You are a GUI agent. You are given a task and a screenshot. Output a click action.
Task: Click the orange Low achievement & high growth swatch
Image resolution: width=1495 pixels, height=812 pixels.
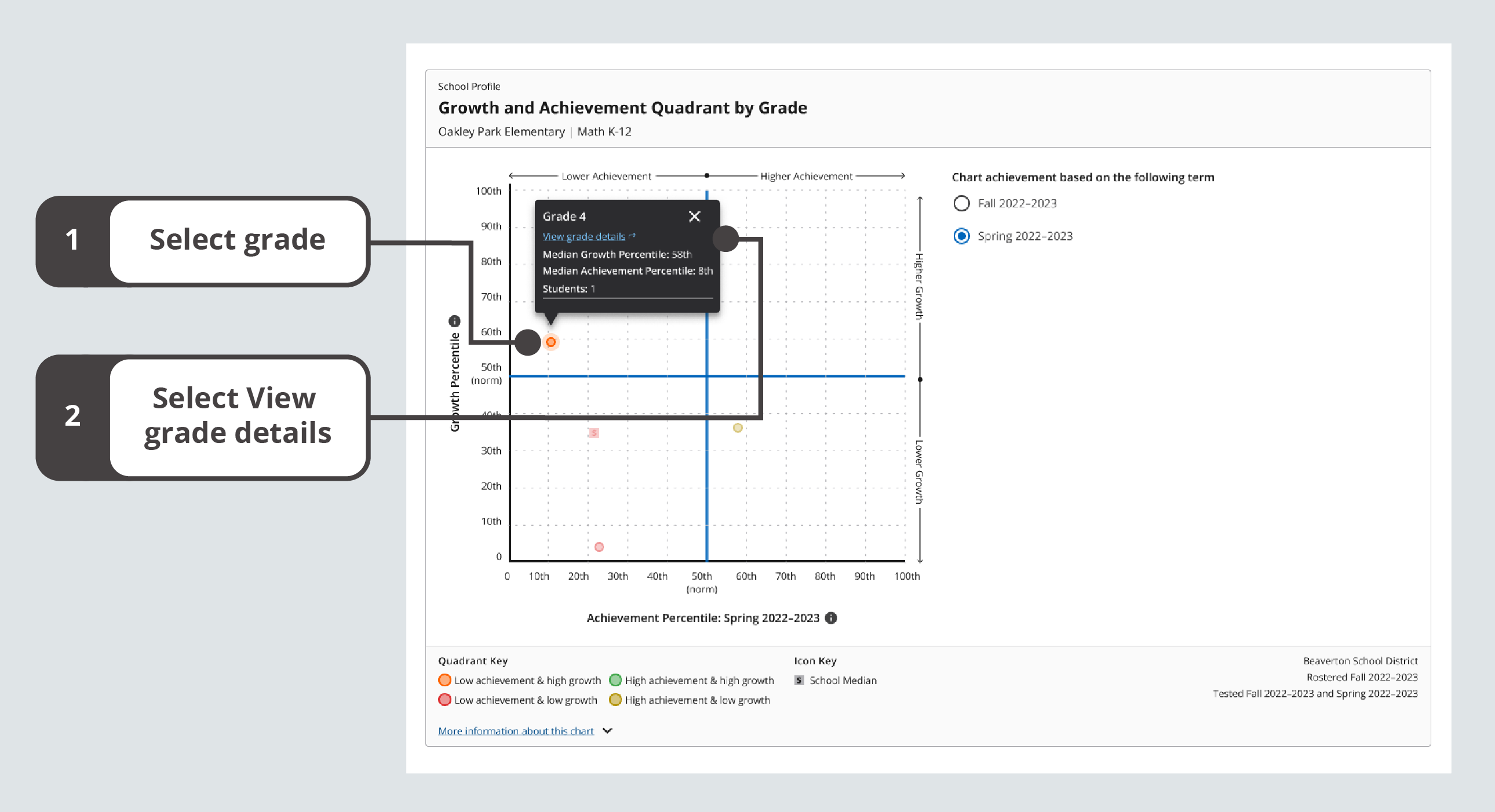click(444, 681)
